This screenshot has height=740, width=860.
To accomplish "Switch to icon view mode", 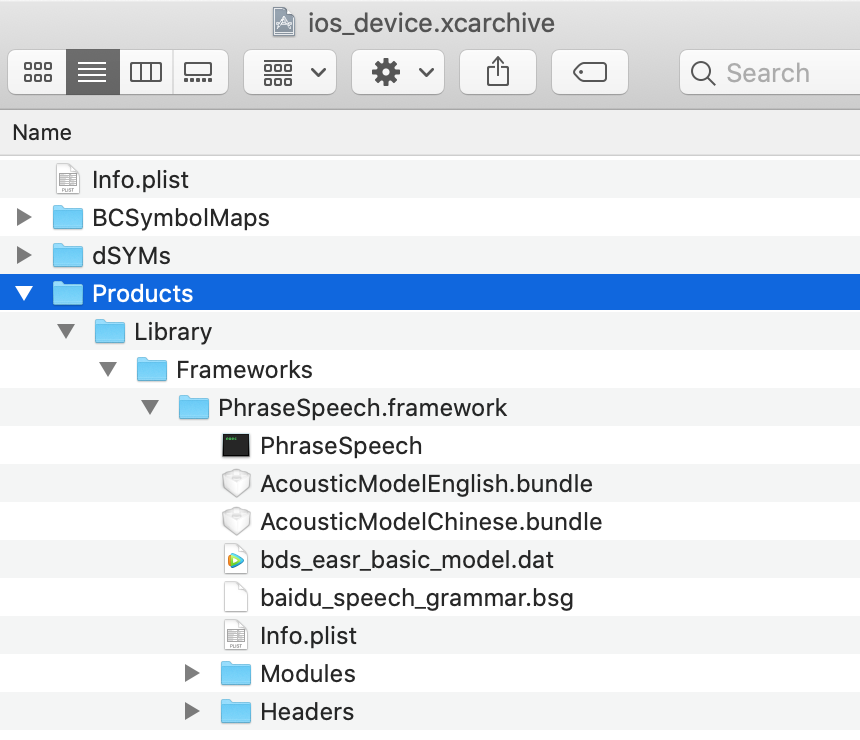I will 38,72.
